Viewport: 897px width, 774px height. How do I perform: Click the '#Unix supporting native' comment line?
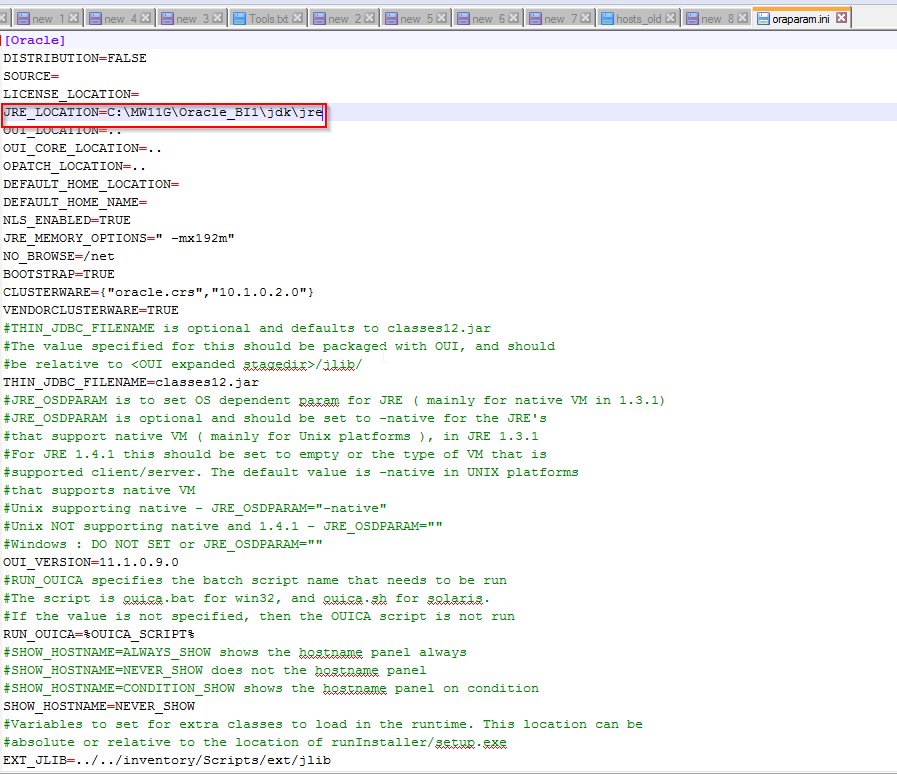tap(195, 508)
